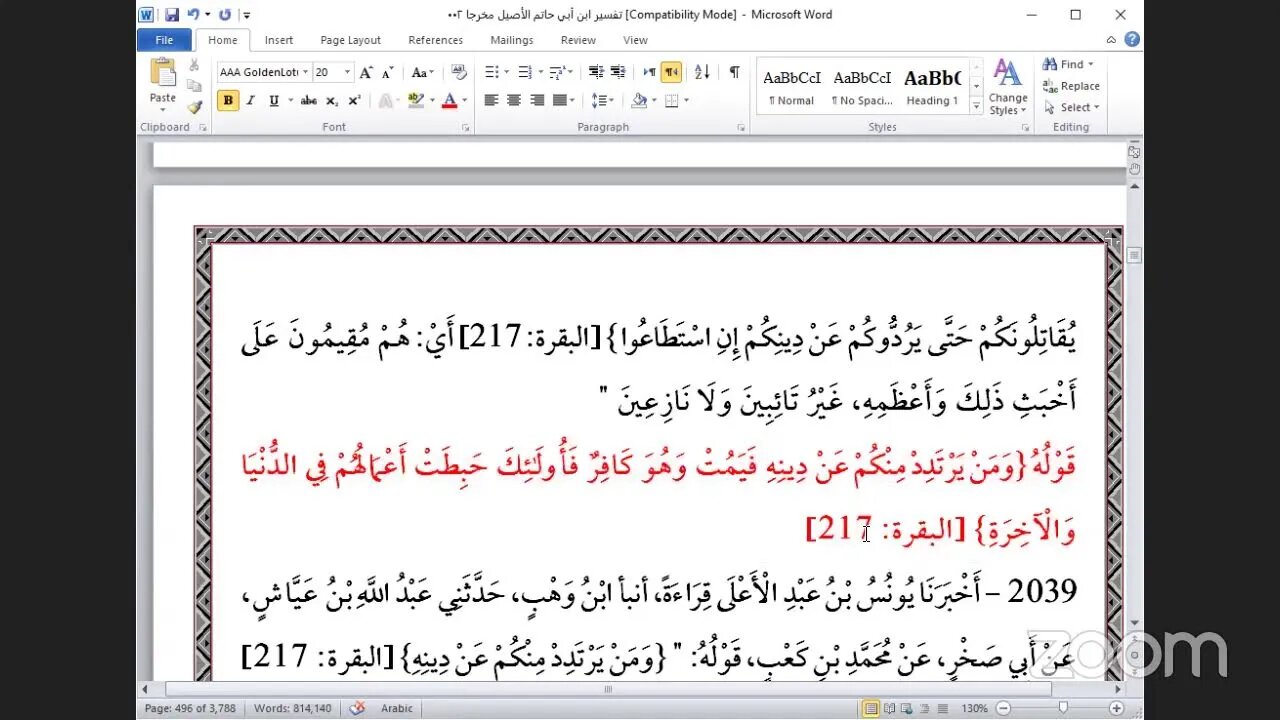Screen dimensions: 1280x720
Task: Switch to Full Screen Reading view
Action: point(889,708)
